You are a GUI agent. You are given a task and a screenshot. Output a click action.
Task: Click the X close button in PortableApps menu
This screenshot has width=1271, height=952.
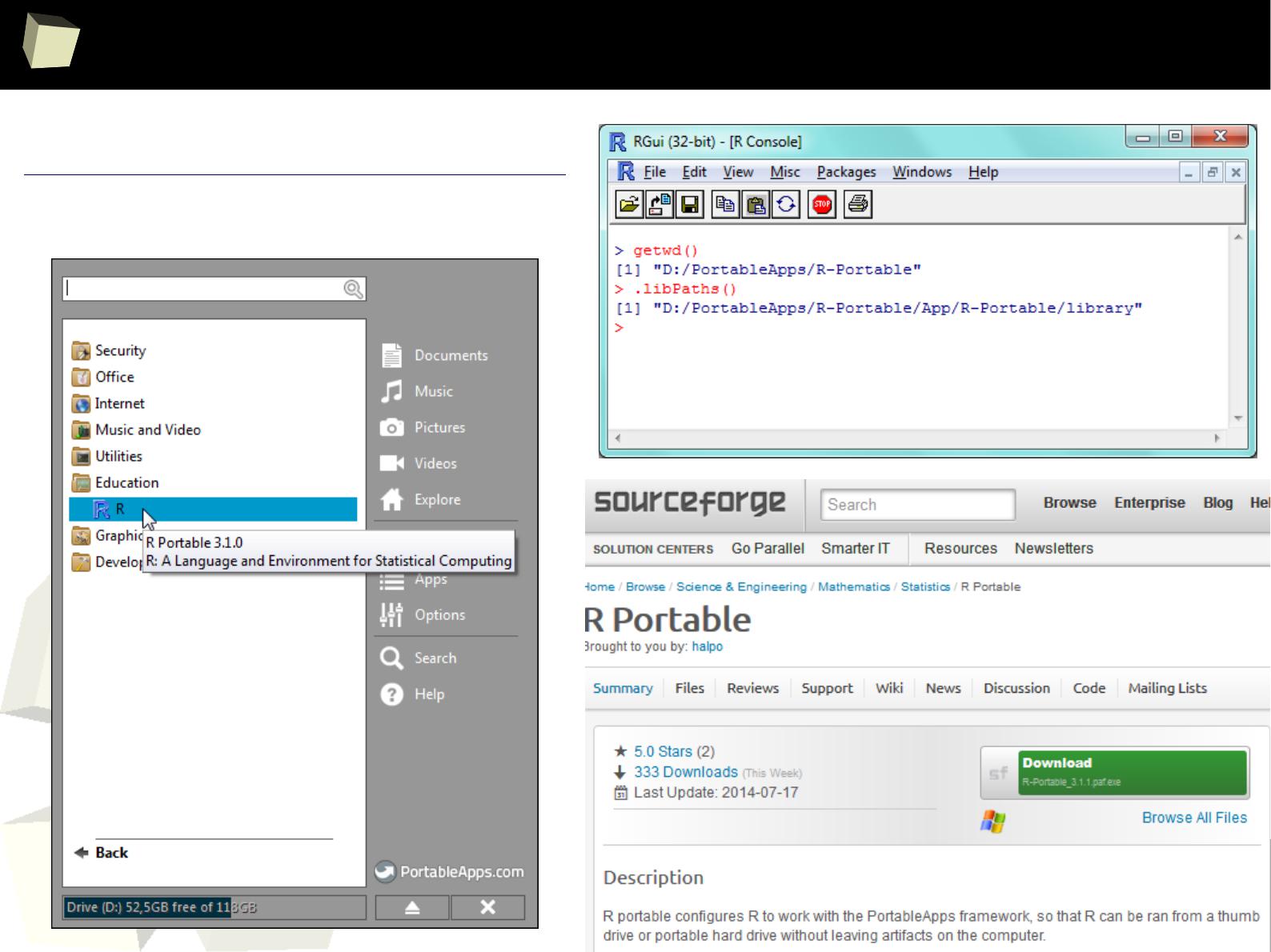click(x=487, y=907)
